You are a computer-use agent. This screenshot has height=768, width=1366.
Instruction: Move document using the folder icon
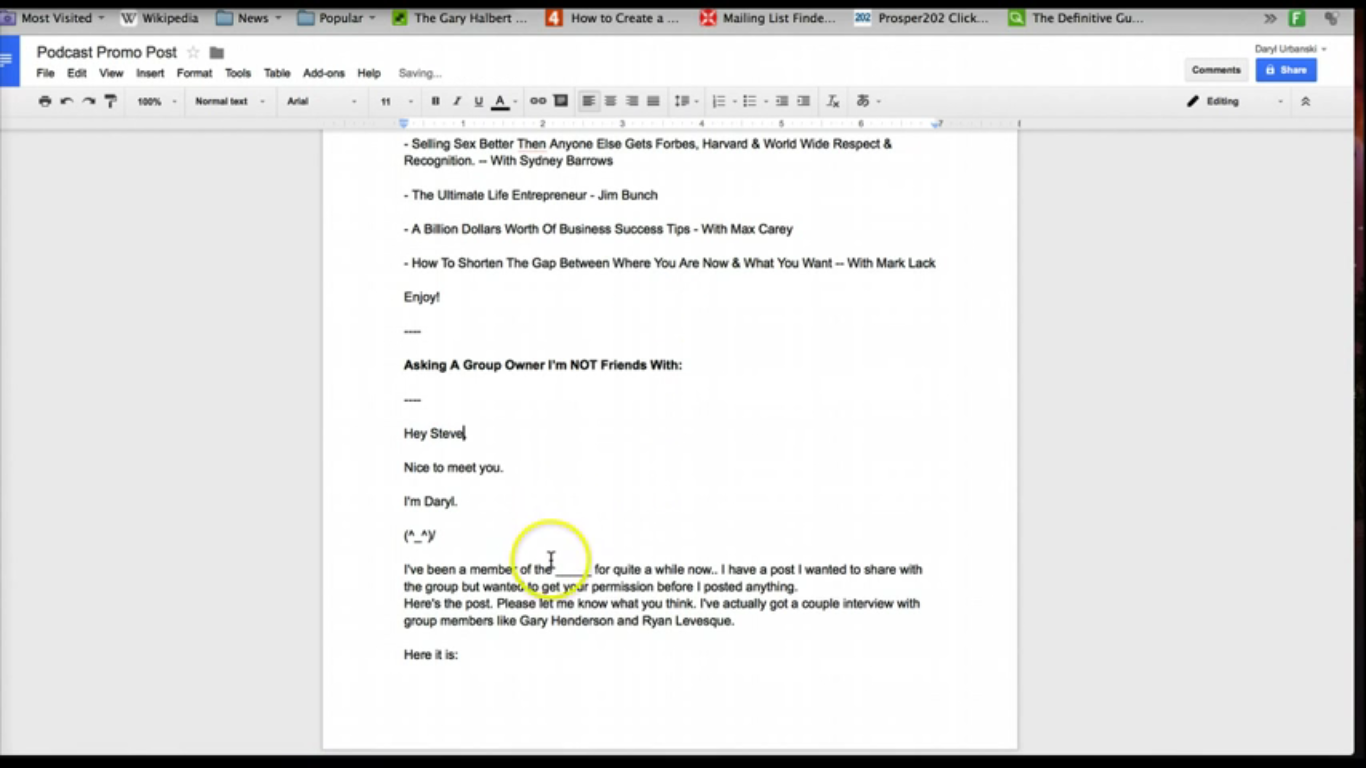[x=217, y=52]
